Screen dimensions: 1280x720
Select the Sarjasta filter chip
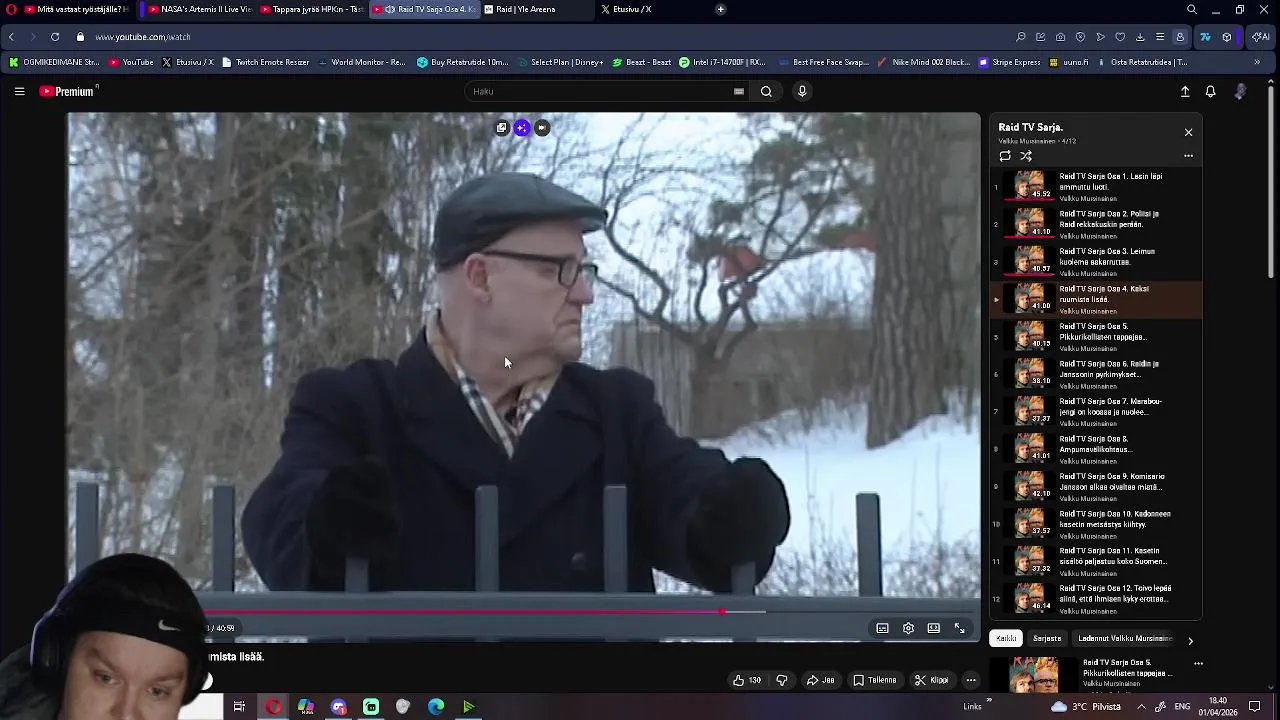point(1047,638)
